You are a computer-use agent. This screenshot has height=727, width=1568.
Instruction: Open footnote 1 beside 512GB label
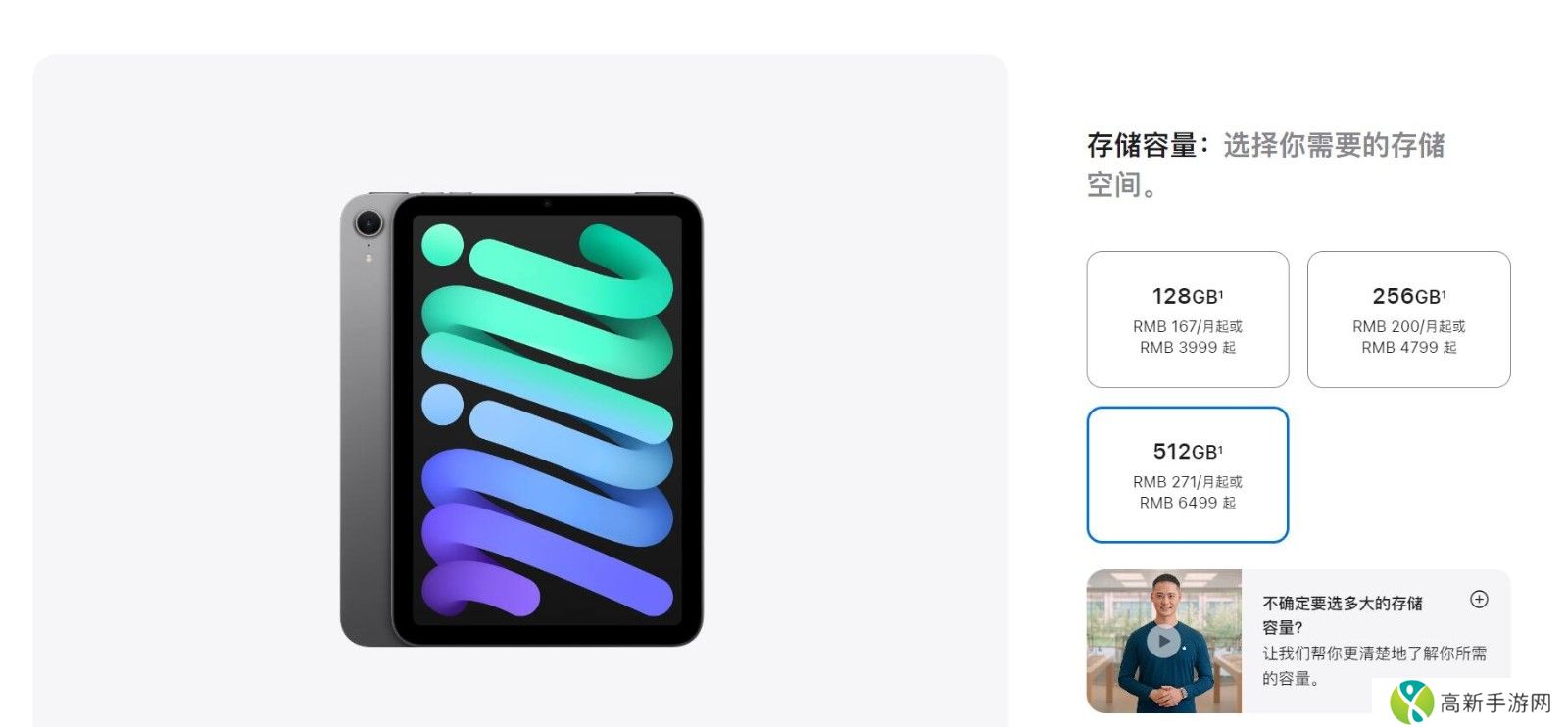(x=1221, y=448)
